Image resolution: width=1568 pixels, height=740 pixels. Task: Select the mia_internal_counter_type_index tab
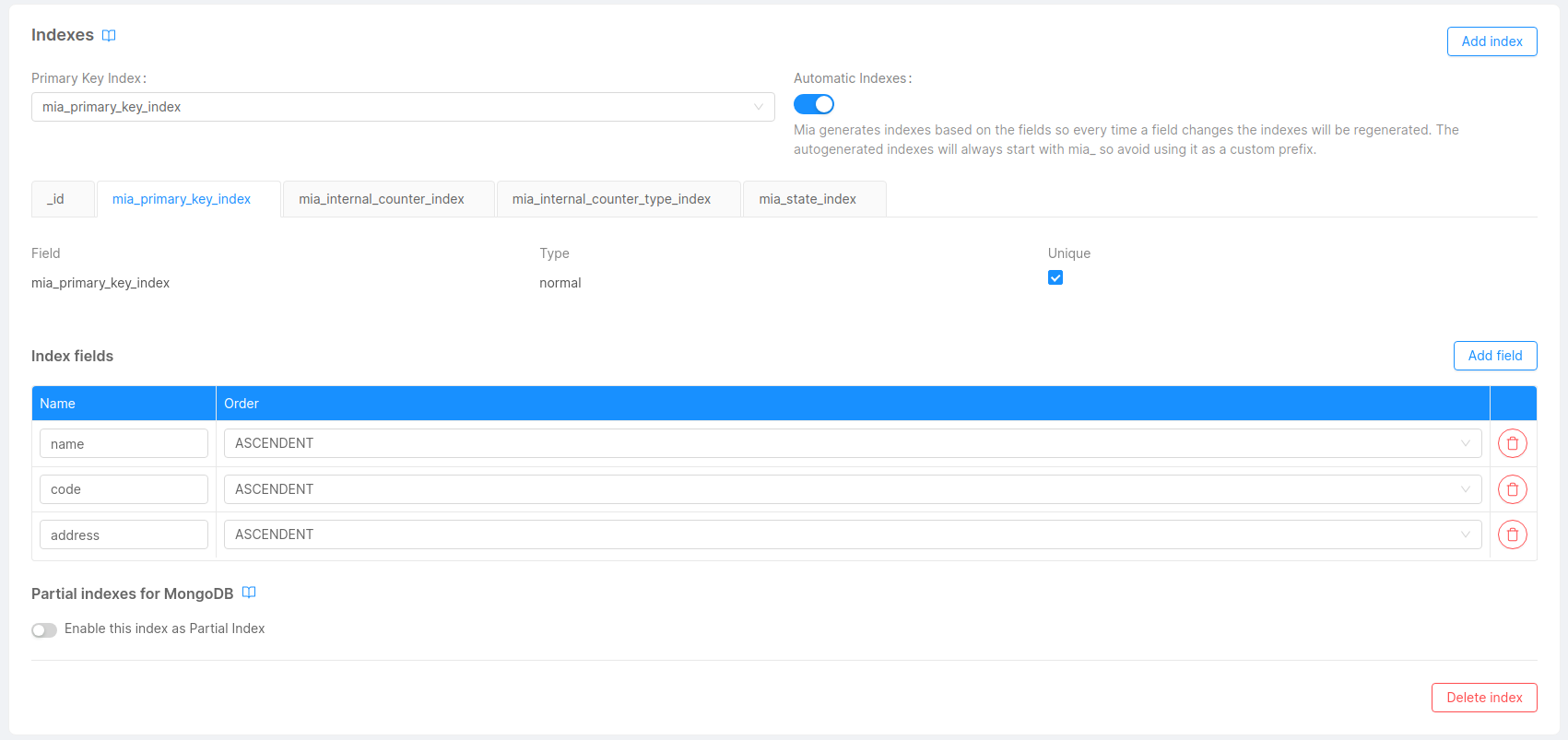pyautogui.click(x=611, y=199)
